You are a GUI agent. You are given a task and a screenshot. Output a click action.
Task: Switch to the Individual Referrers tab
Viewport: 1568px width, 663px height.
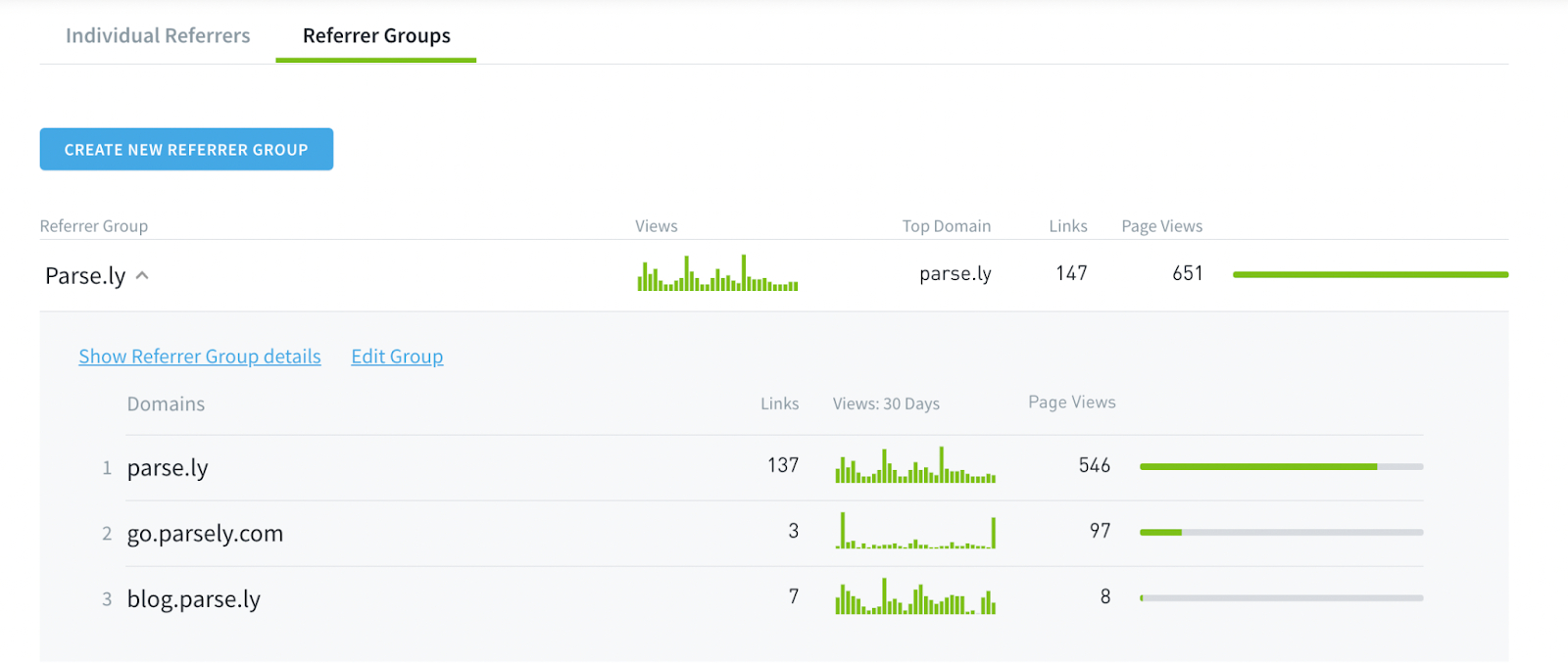(158, 35)
